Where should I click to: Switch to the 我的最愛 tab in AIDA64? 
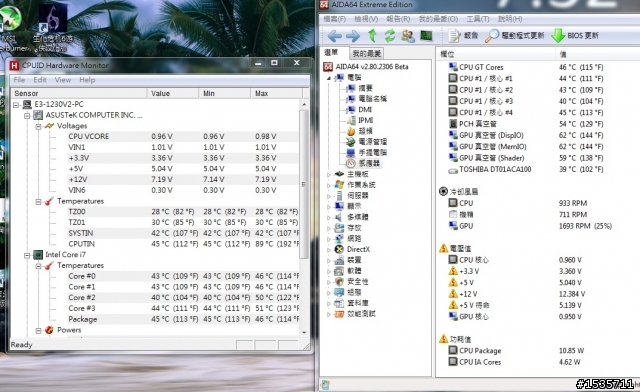point(367,53)
